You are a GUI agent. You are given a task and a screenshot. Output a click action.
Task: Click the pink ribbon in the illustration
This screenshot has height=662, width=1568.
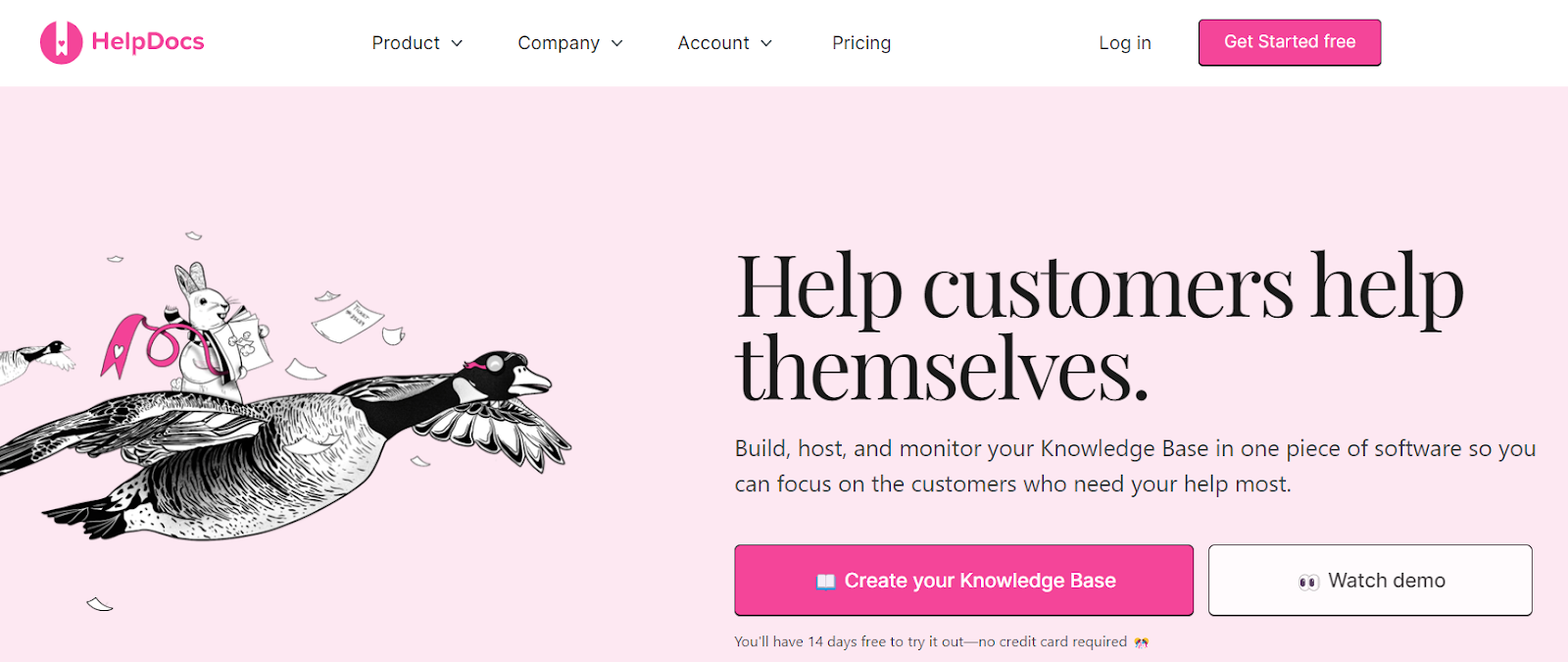tap(122, 348)
